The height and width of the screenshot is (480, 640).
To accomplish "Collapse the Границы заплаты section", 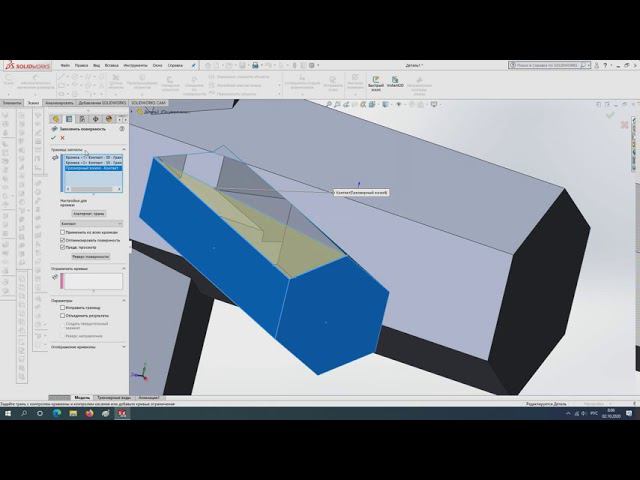I will coord(124,149).
